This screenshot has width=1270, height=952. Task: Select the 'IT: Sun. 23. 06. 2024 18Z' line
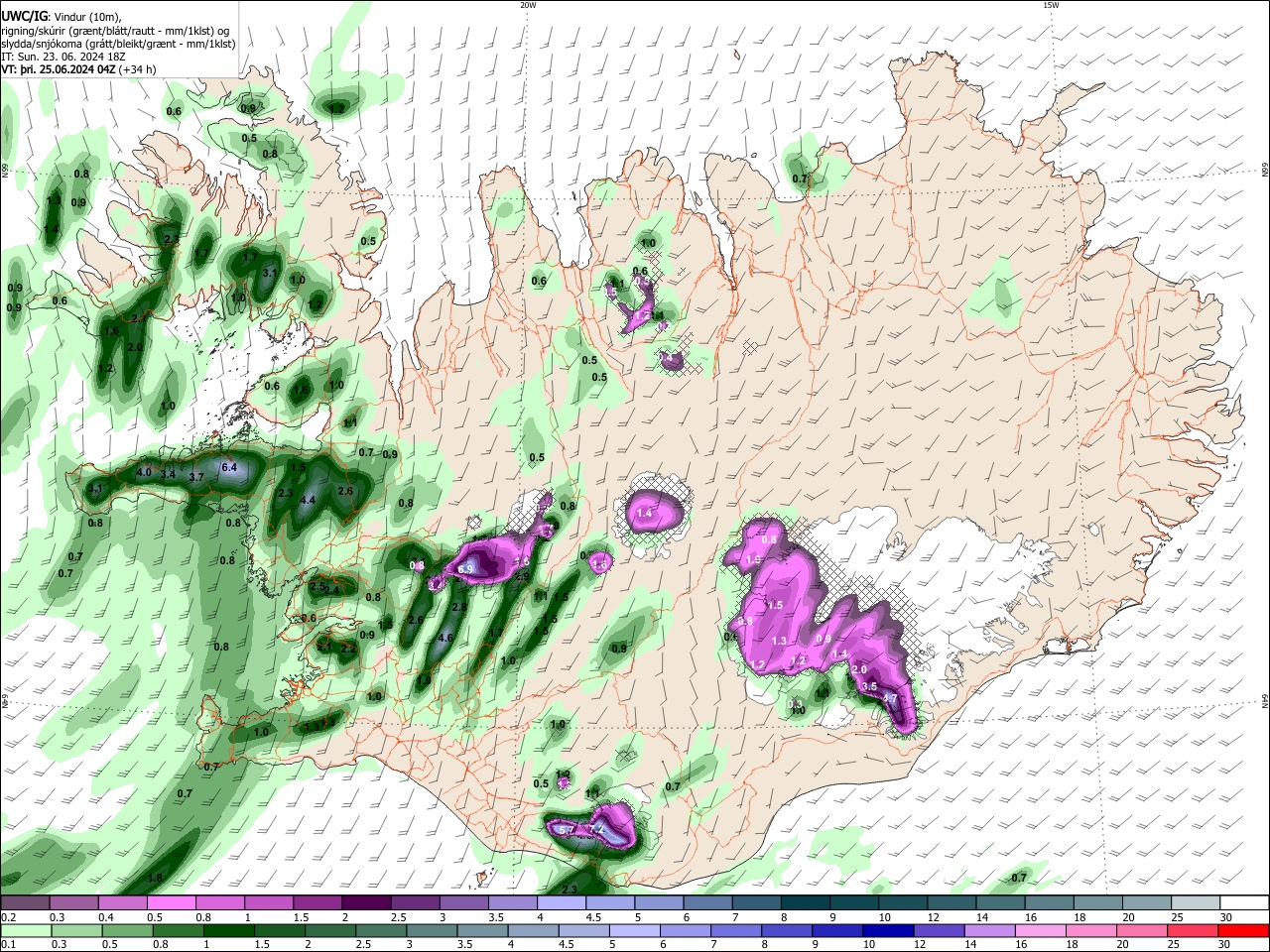coord(63,57)
